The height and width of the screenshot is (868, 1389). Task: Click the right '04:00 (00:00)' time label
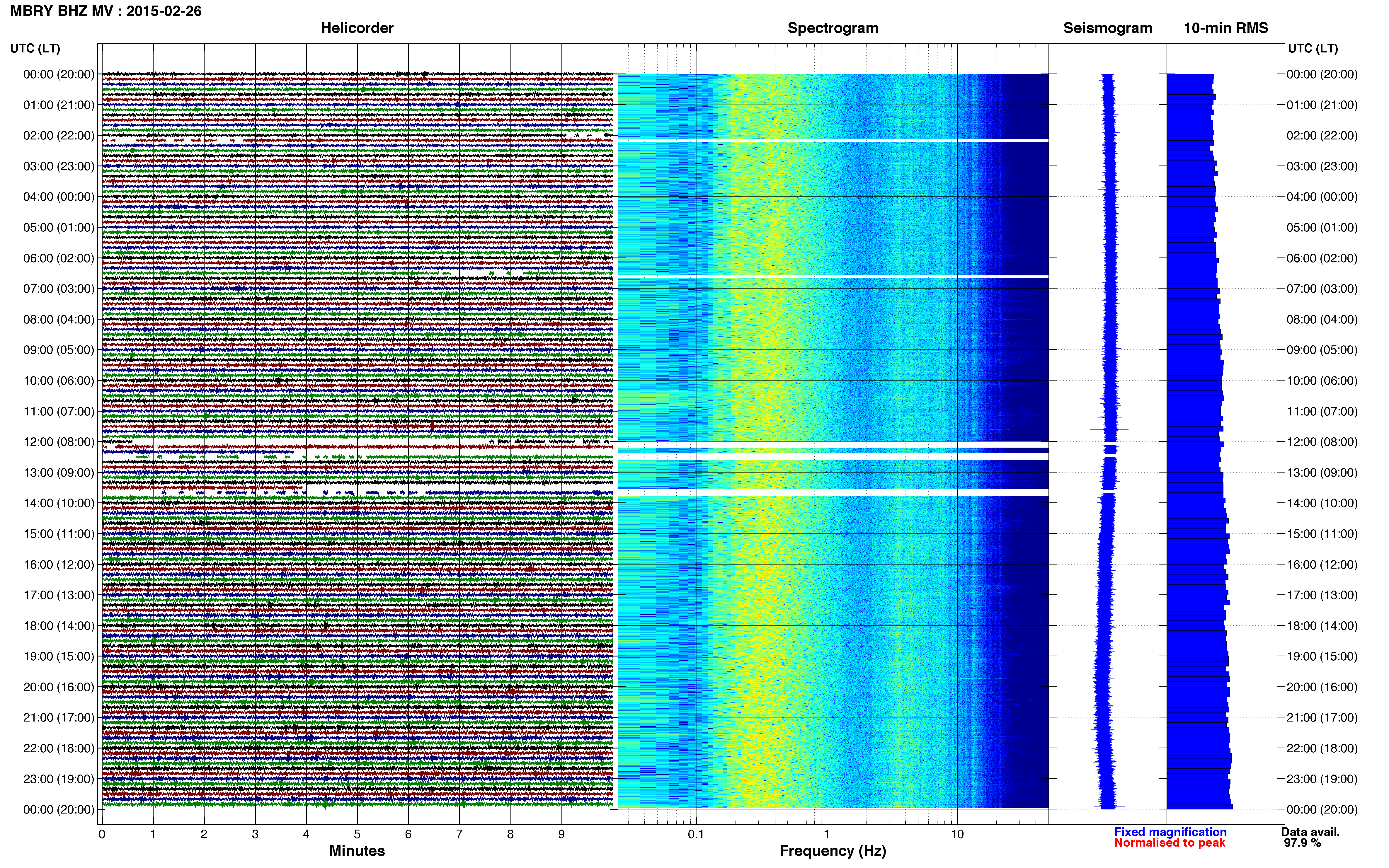[x=1322, y=197]
